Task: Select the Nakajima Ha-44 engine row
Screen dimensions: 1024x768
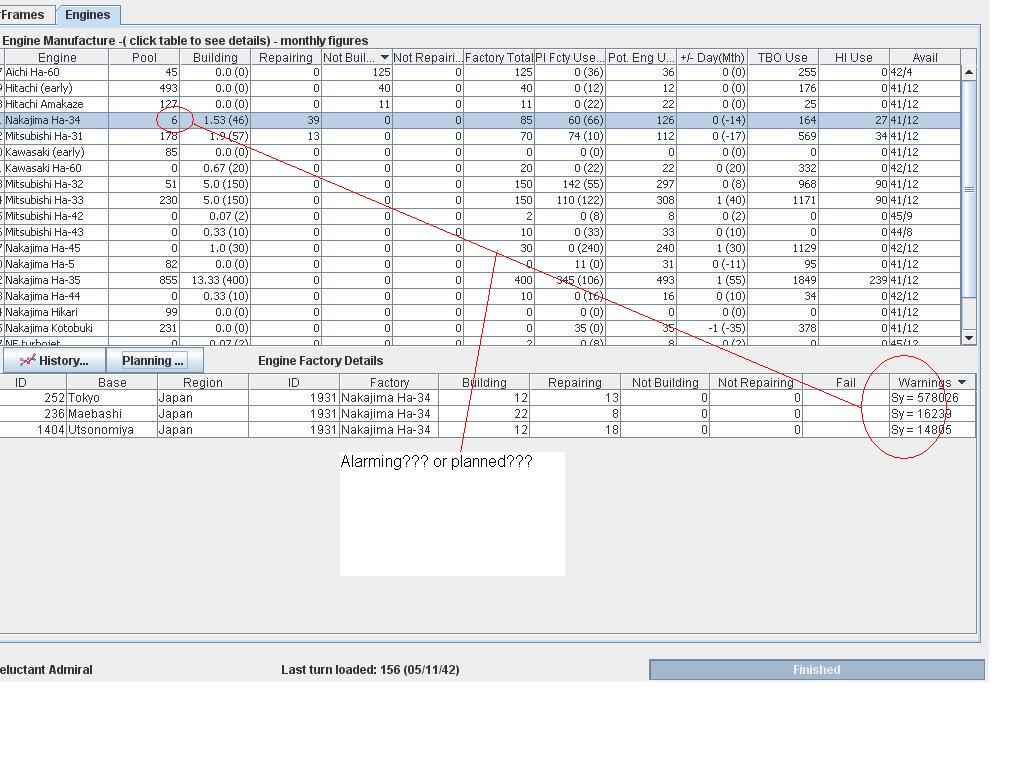Action: point(480,296)
